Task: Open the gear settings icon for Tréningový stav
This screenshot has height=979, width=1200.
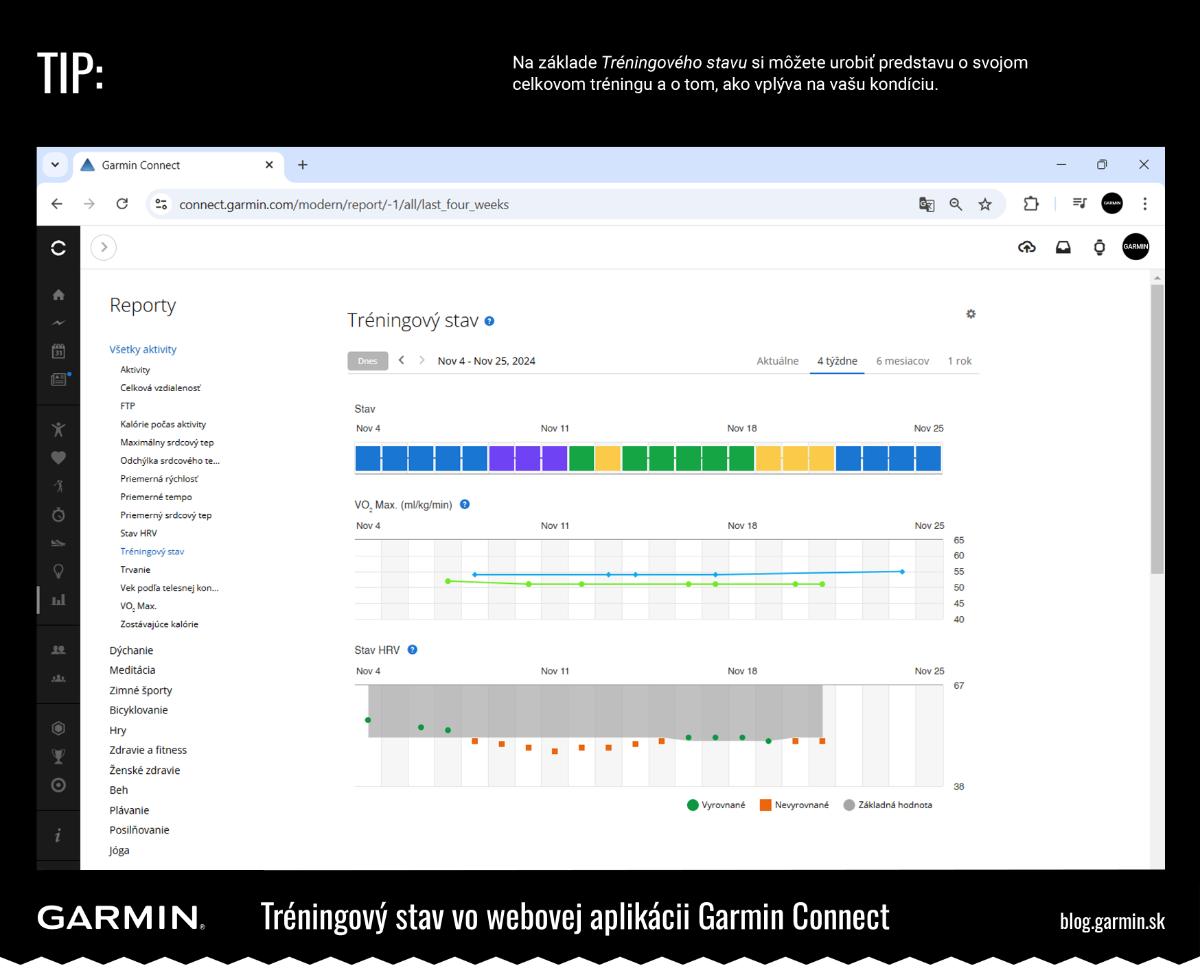Action: click(x=970, y=314)
